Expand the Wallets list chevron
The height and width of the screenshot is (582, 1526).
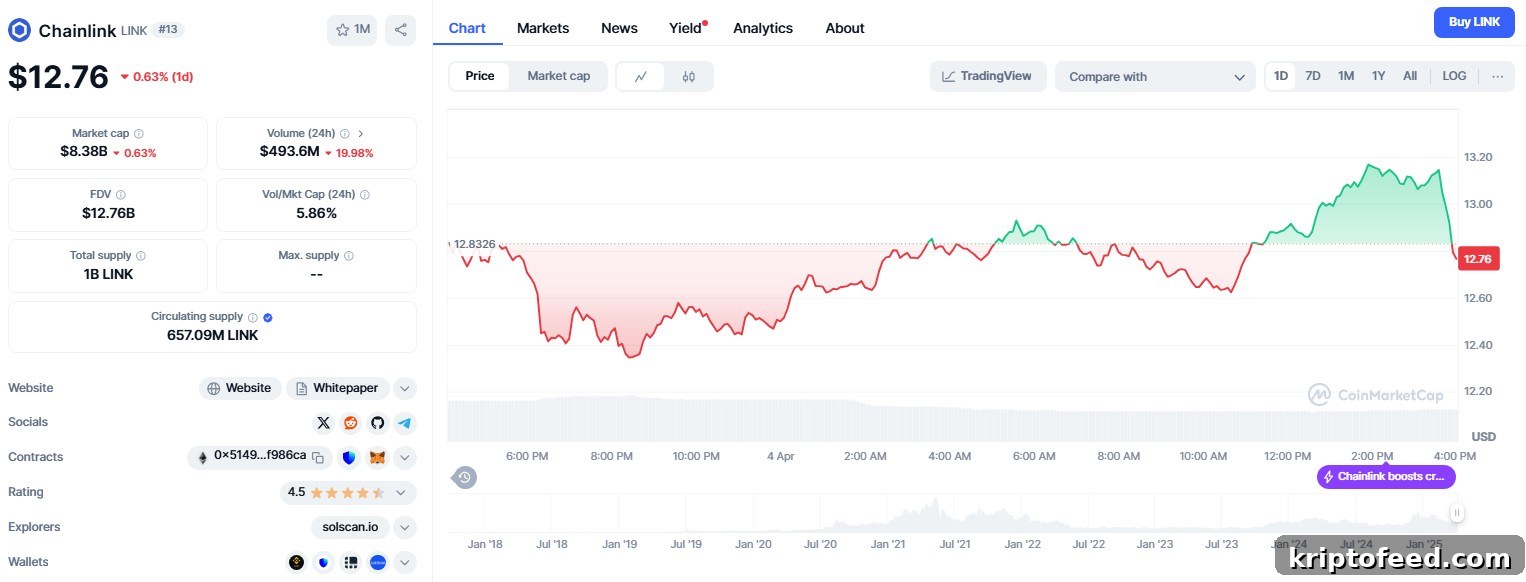point(404,563)
